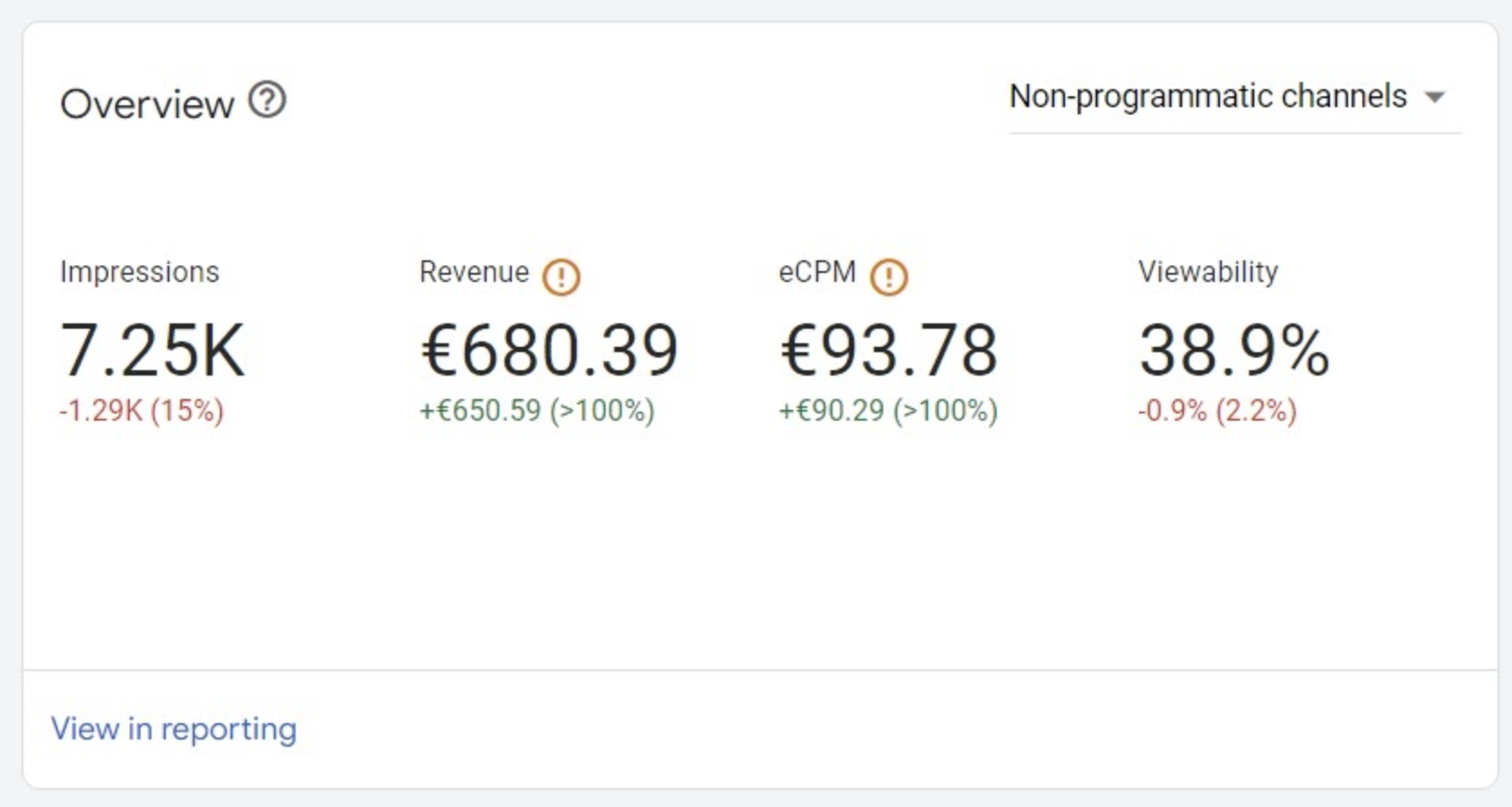Click the +€90.29 eCPM change
Image resolution: width=1512 pixels, height=807 pixels.
tap(888, 411)
